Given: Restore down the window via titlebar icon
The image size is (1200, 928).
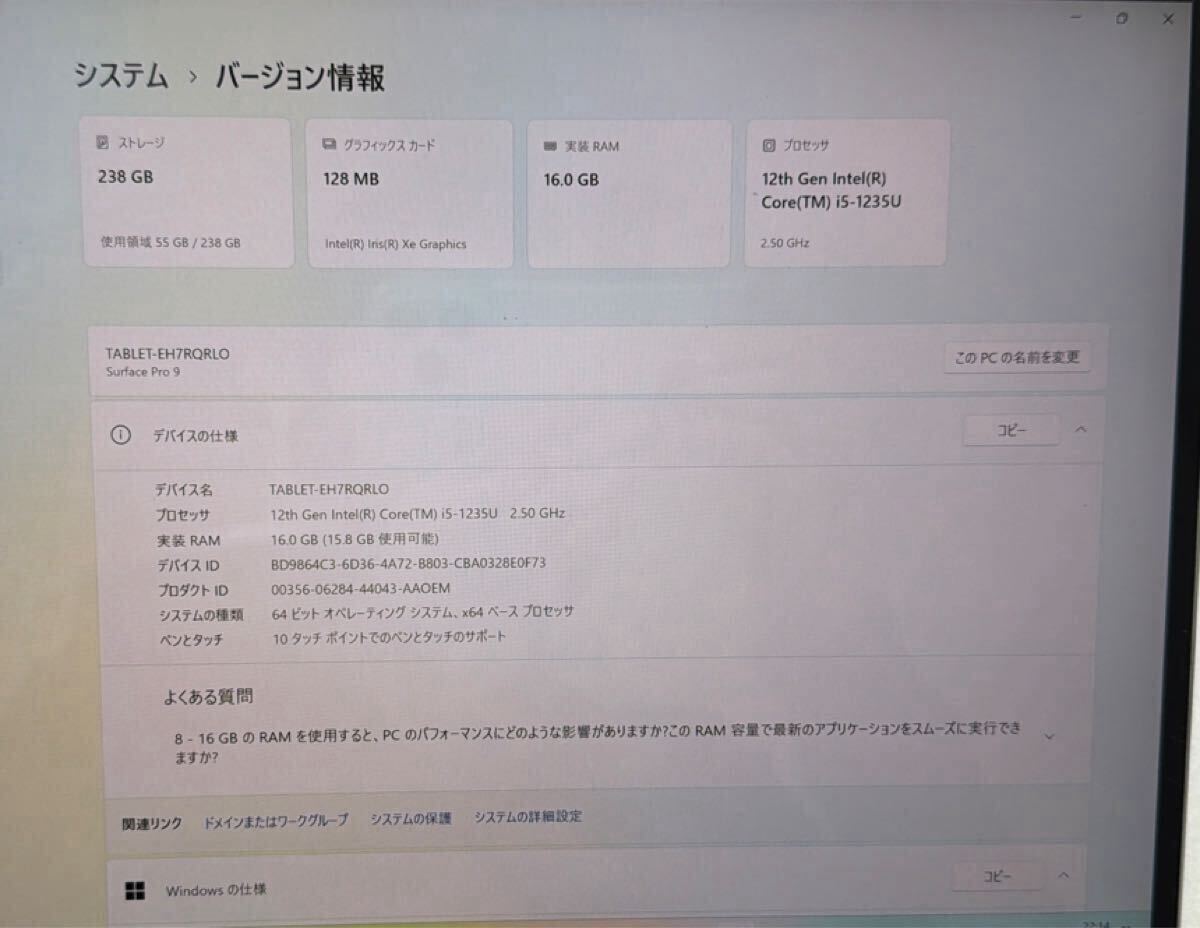Looking at the screenshot, I should click(x=1122, y=18).
